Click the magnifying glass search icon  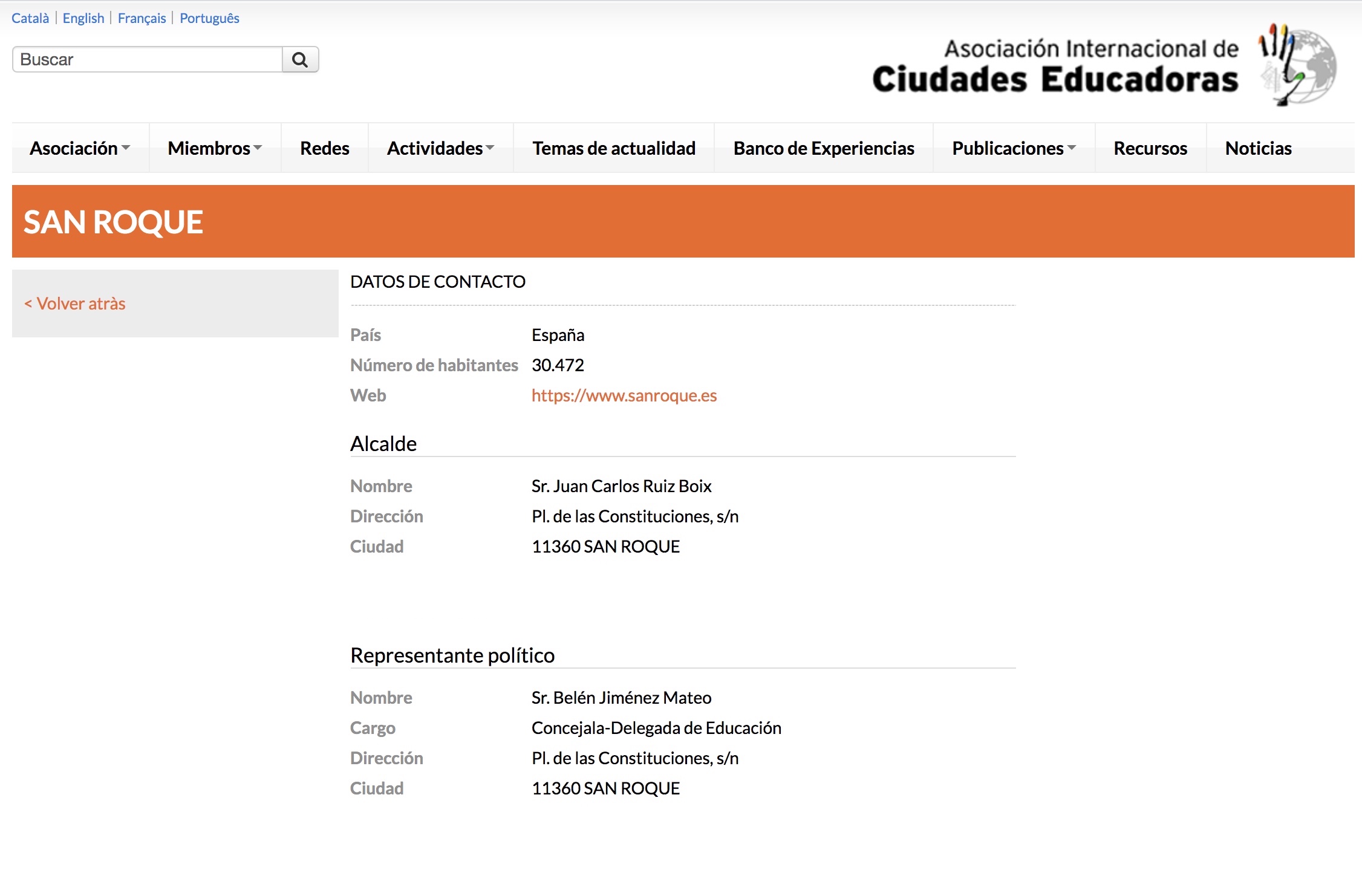(x=300, y=59)
